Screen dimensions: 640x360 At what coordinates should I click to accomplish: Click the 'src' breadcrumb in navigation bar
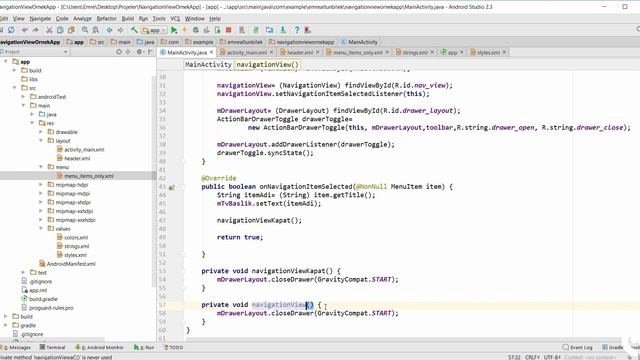tap(97, 42)
